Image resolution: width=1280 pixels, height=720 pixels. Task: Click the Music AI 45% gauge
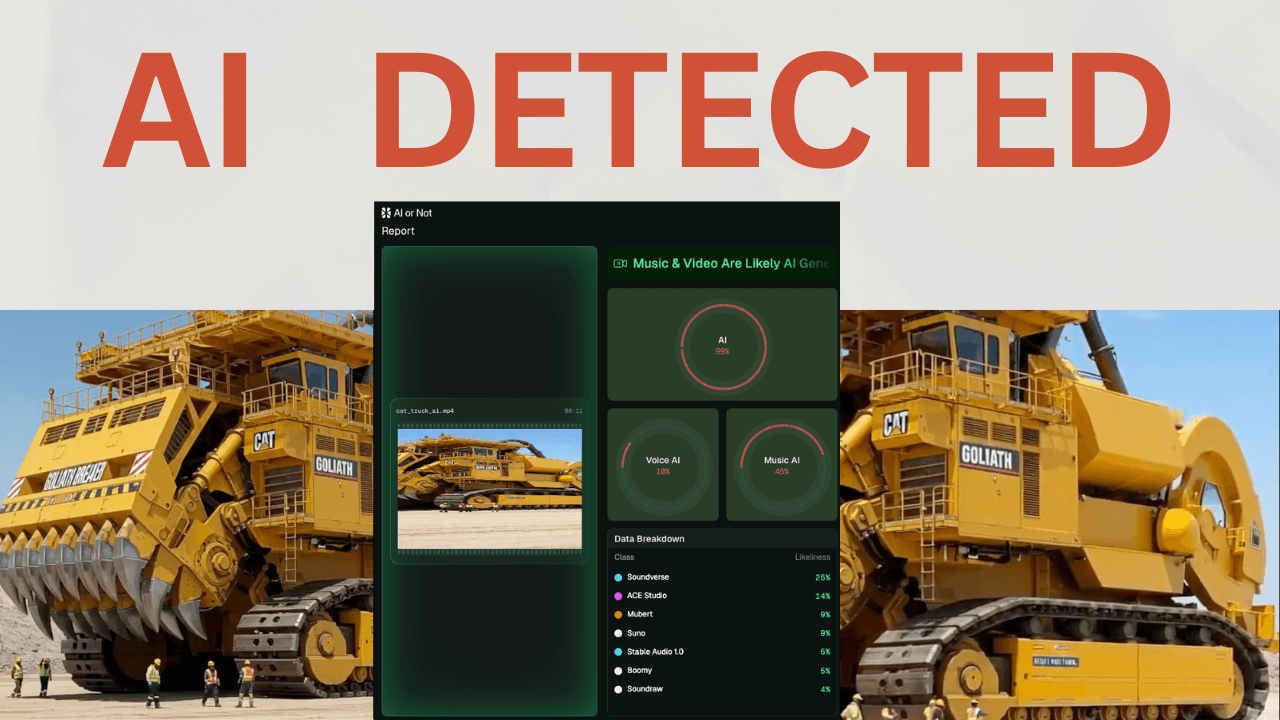(x=781, y=464)
